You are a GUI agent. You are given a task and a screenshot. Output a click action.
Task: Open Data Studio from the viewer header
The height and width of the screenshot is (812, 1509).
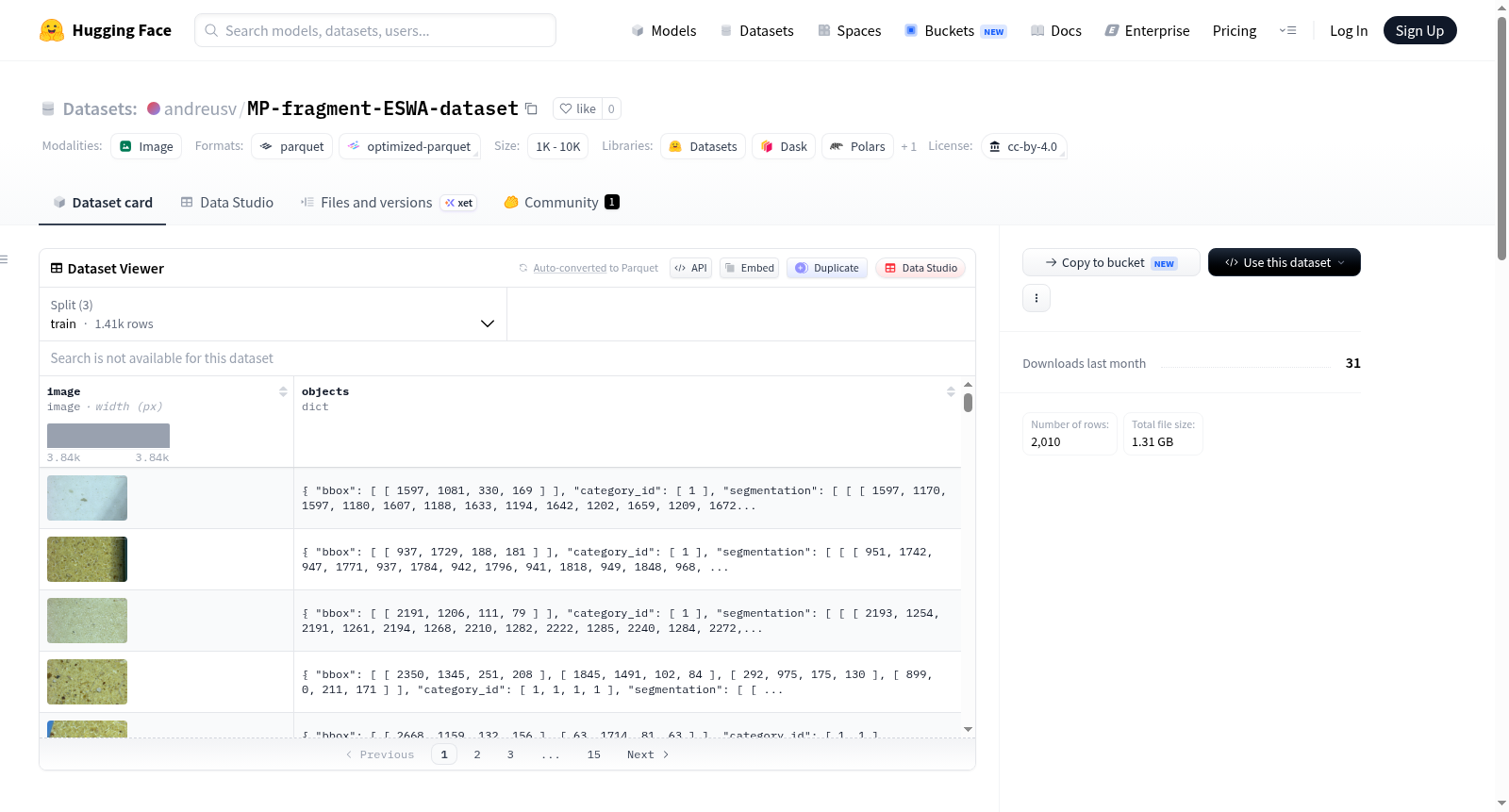point(920,268)
